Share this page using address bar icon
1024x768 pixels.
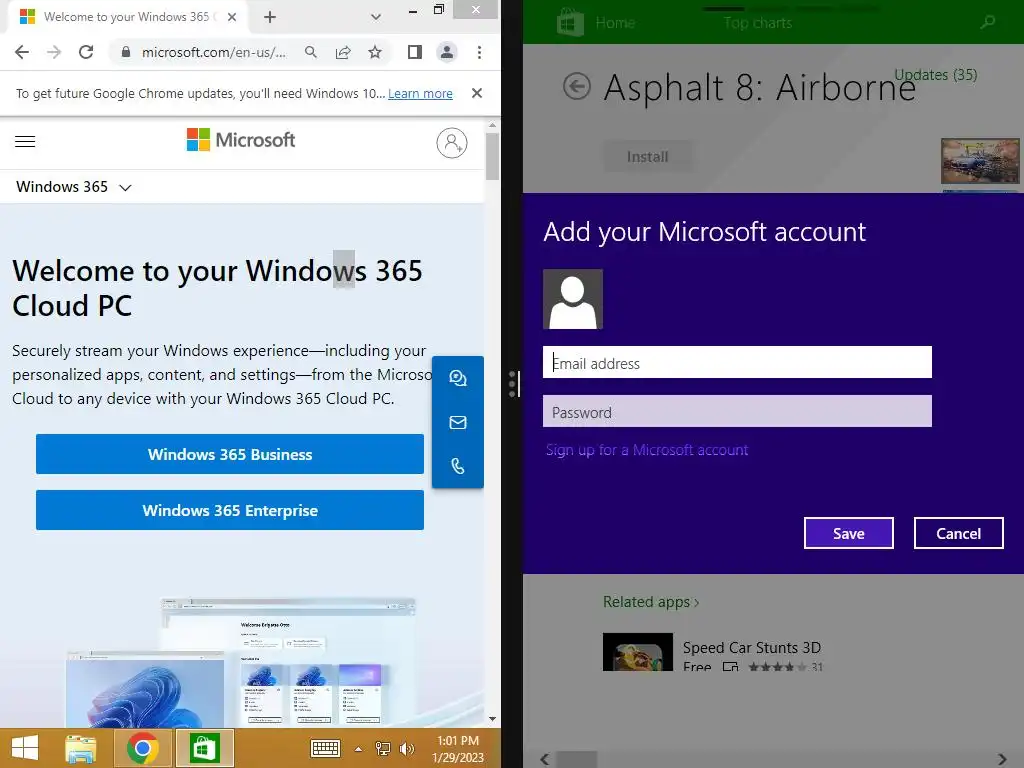[x=343, y=52]
